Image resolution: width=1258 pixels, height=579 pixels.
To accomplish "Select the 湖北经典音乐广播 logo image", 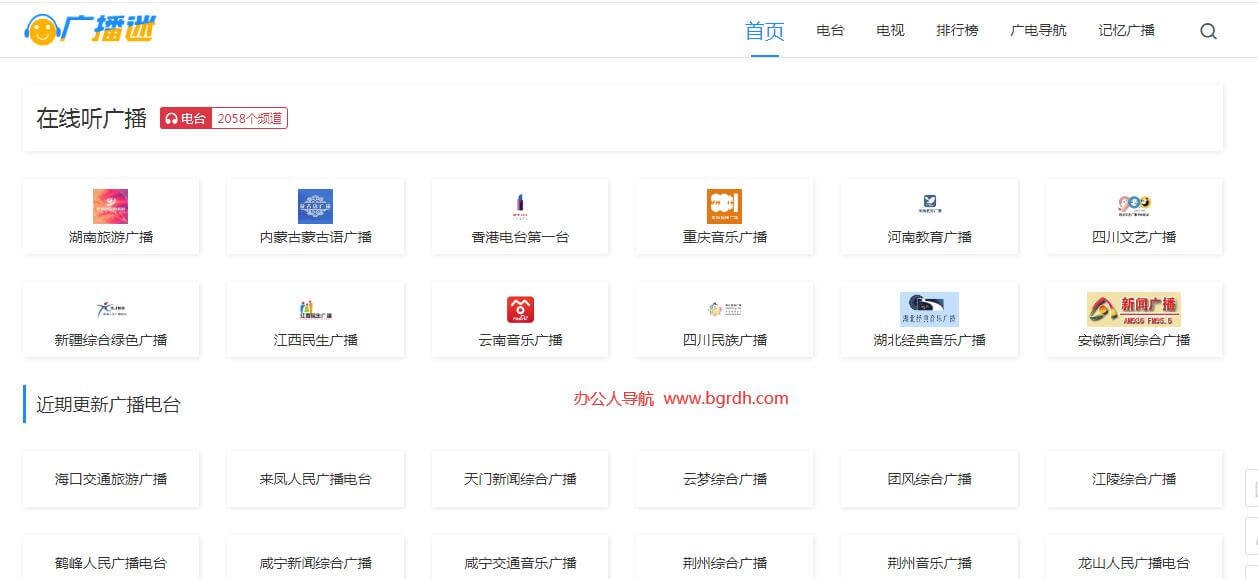I will click(x=929, y=309).
